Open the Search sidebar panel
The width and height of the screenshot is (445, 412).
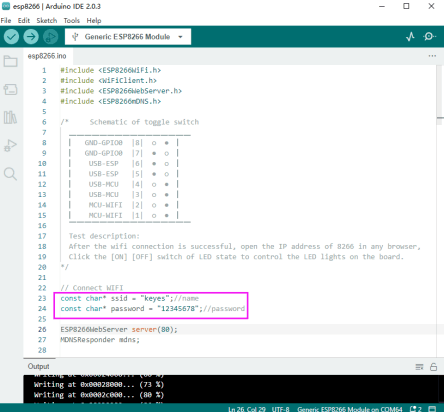coord(10,174)
